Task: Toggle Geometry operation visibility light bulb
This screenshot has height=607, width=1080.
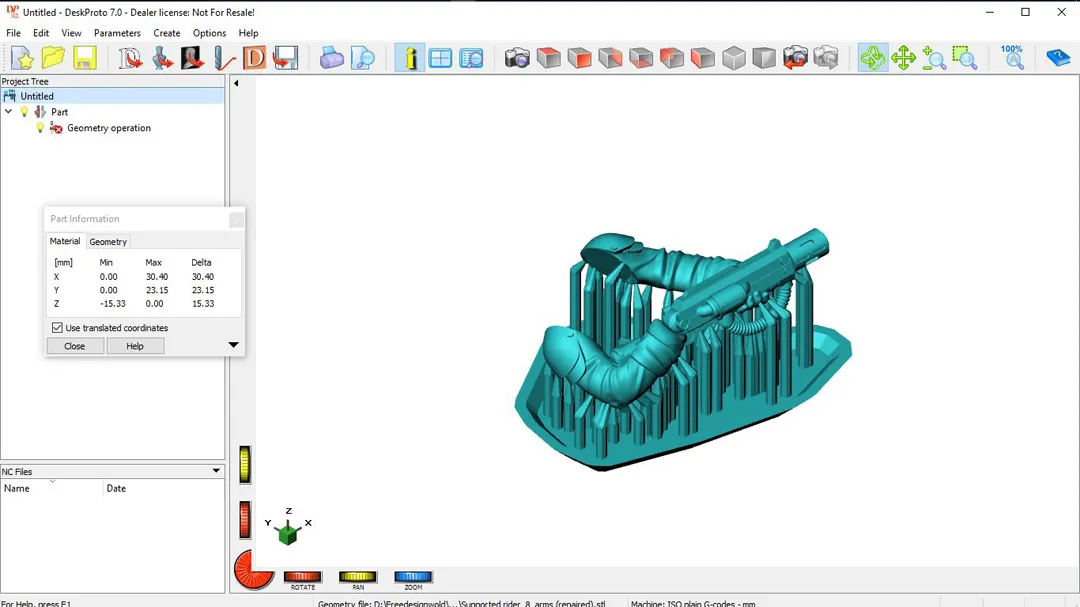Action: [x=40, y=128]
